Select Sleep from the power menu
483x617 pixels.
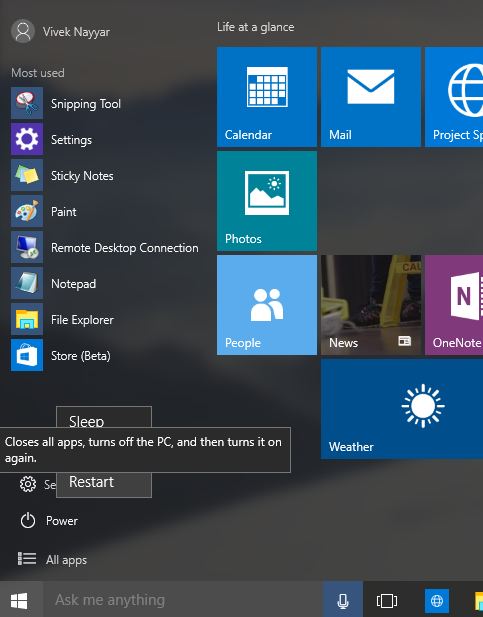104,417
